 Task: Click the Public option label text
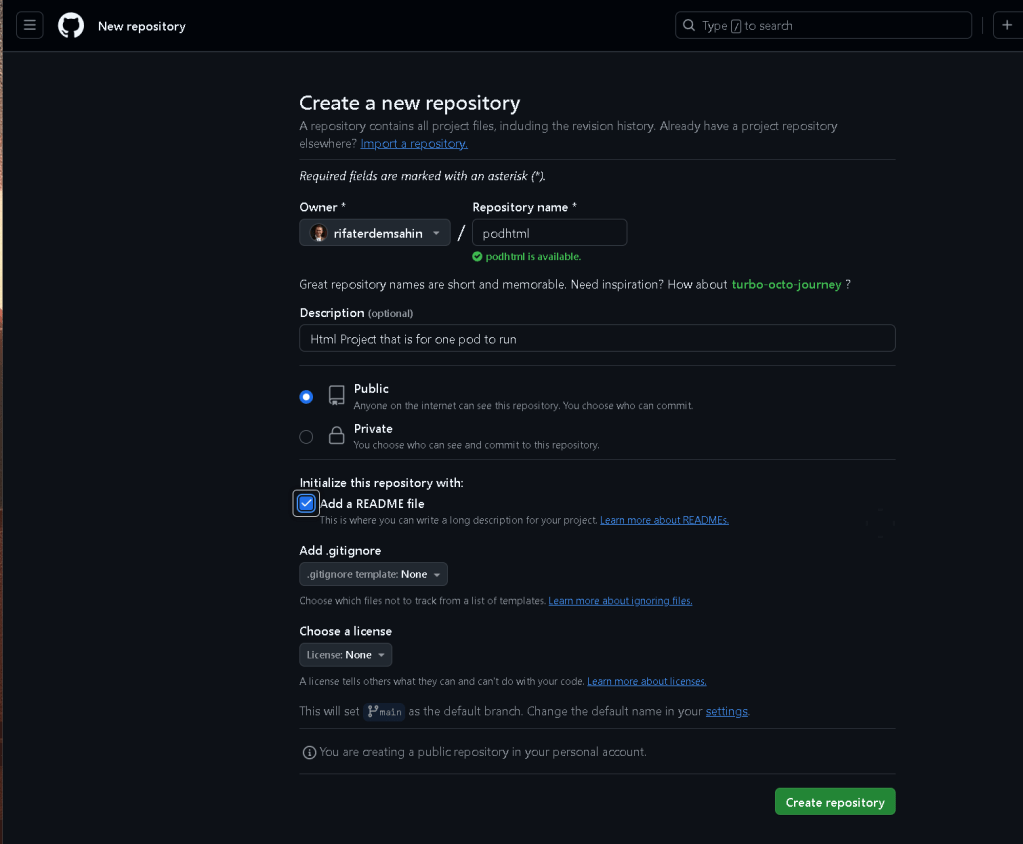(371, 388)
